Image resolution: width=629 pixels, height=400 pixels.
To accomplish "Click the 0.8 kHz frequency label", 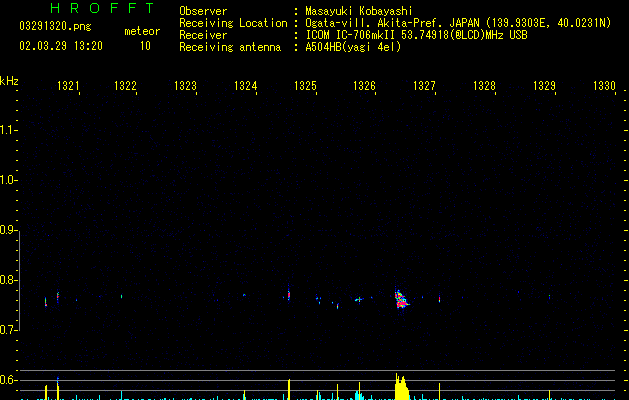I will [8, 280].
